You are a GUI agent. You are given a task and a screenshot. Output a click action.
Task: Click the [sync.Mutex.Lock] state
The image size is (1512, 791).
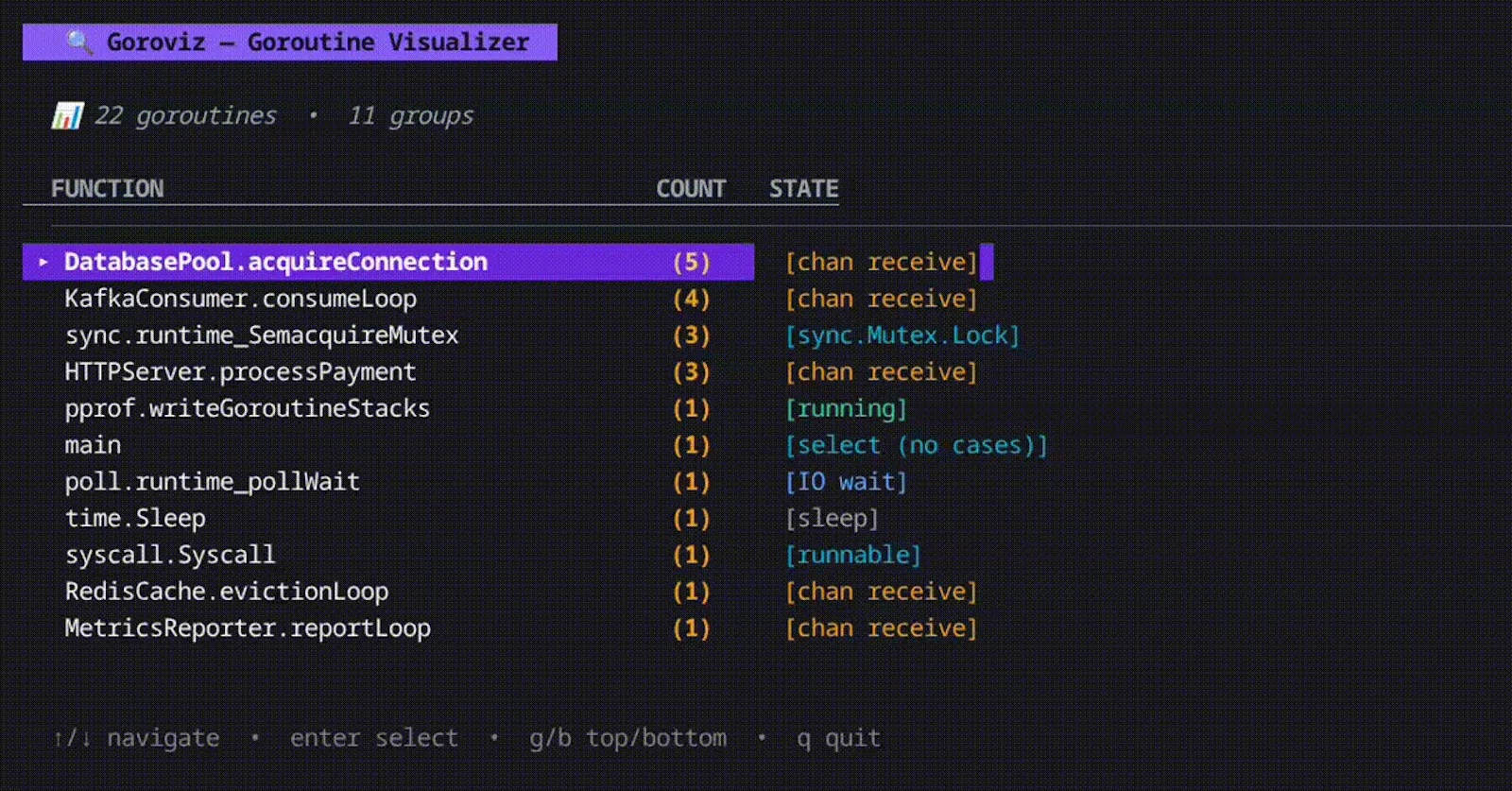pyautogui.click(x=902, y=335)
